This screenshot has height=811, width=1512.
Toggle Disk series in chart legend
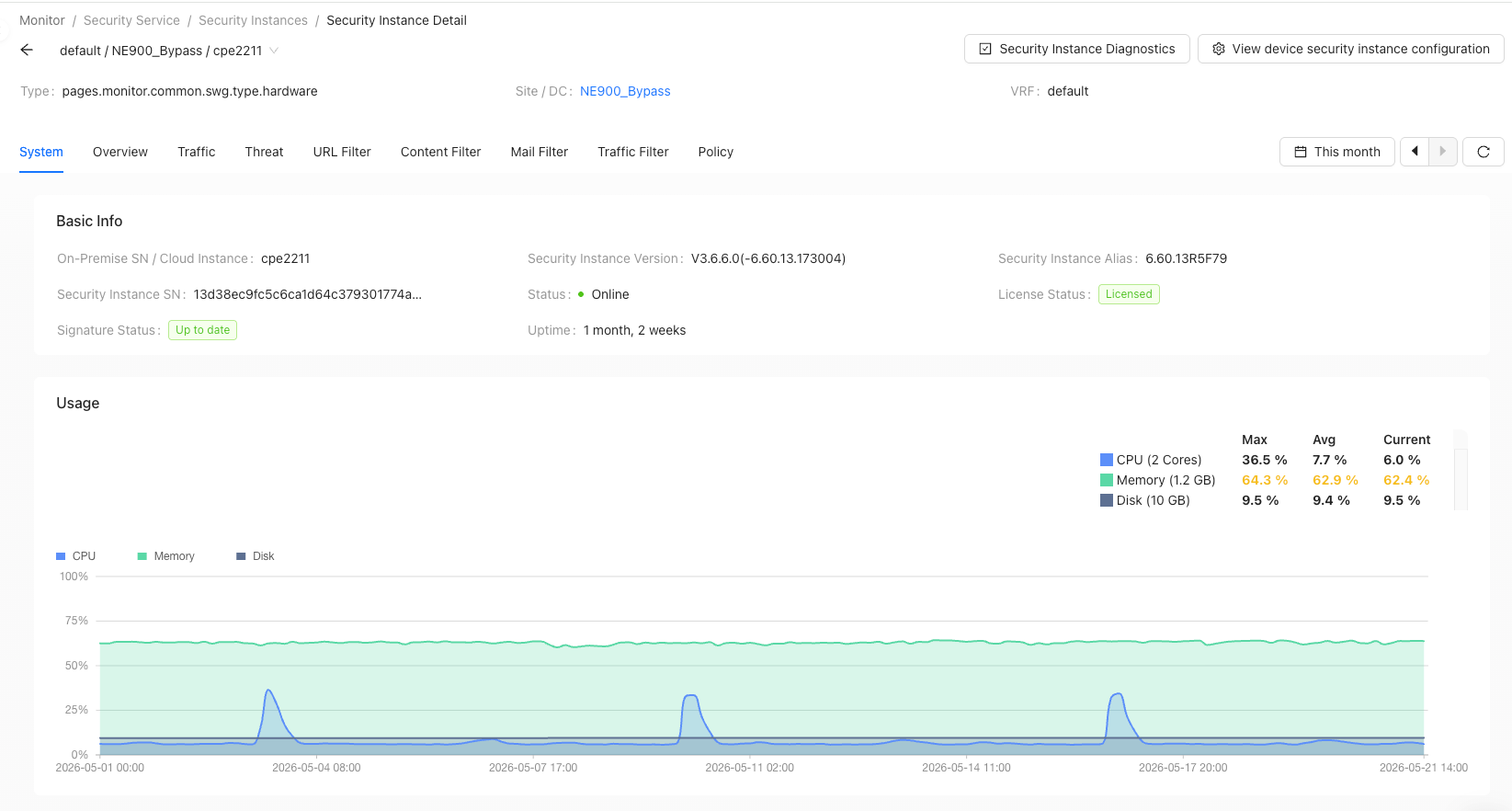pos(256,556)
